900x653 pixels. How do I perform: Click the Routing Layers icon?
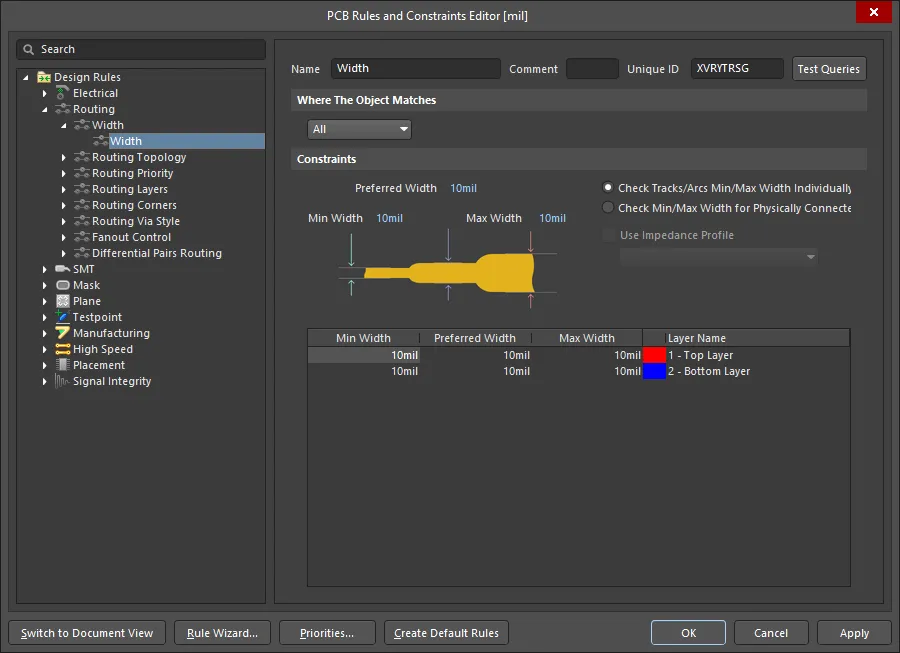(82, 189)
